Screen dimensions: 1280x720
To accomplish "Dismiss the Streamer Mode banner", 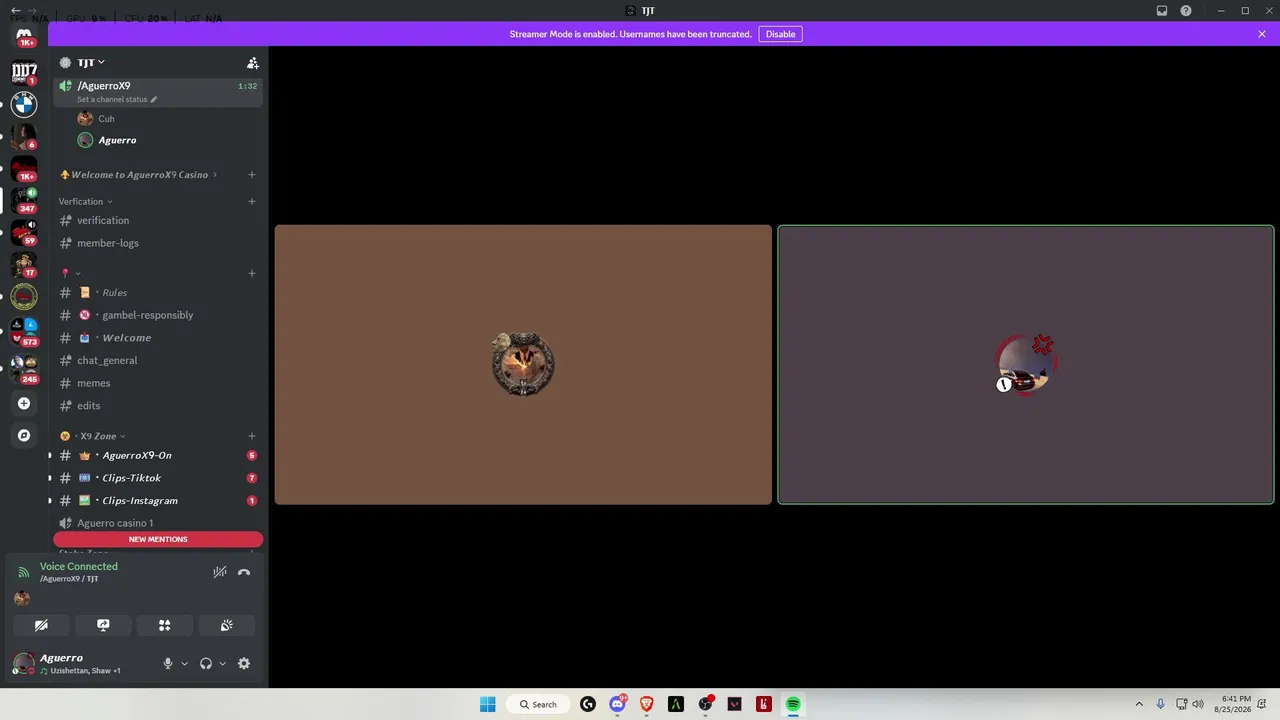I will pos(1262,34).
